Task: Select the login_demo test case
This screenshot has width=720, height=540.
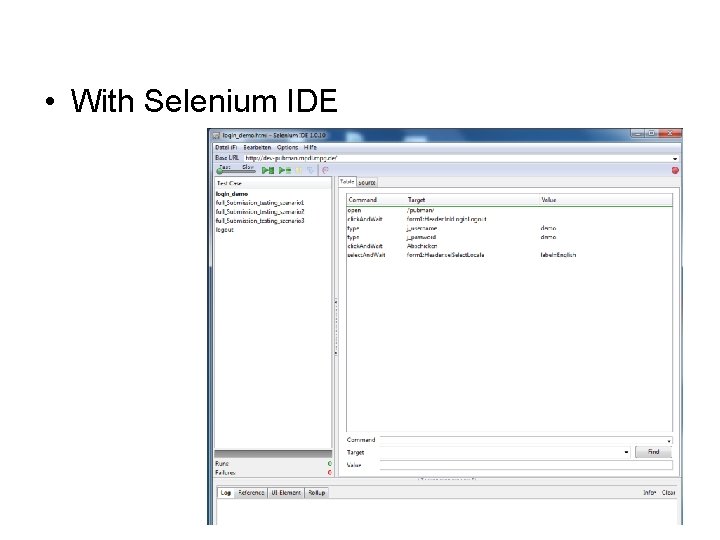Action: [x=232, y=194]
